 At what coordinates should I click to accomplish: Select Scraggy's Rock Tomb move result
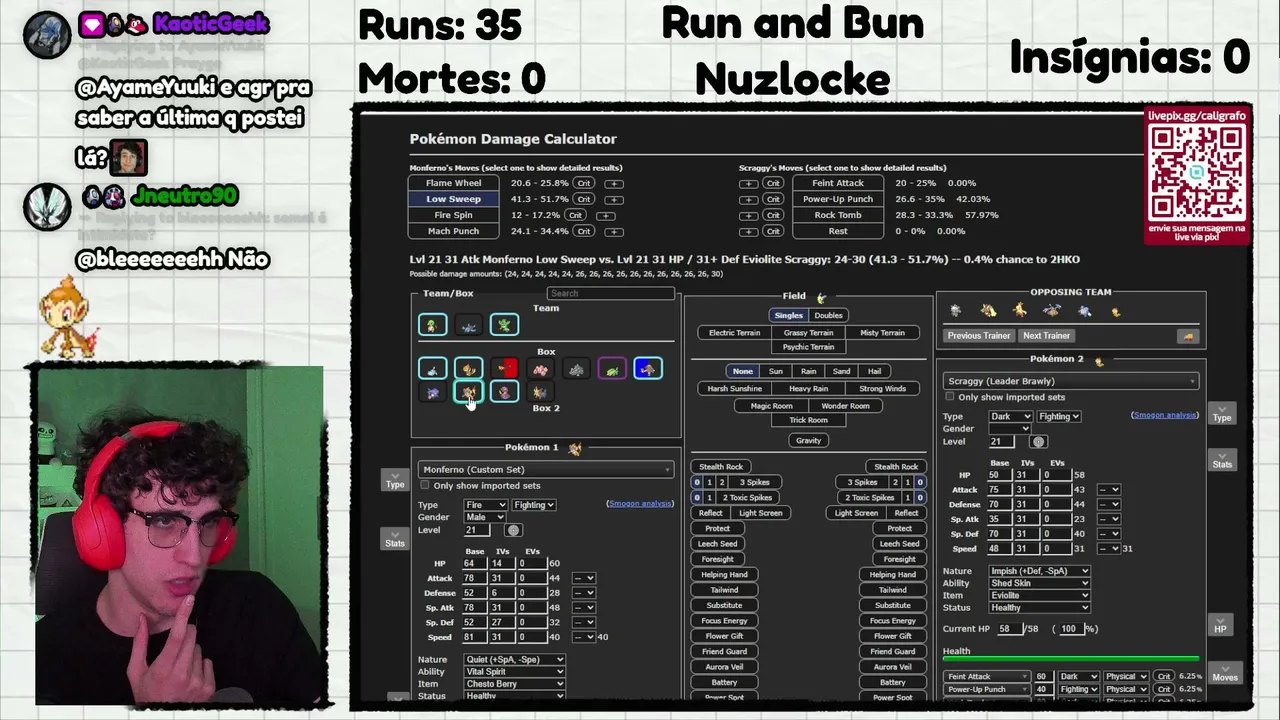tap(838, 215)
